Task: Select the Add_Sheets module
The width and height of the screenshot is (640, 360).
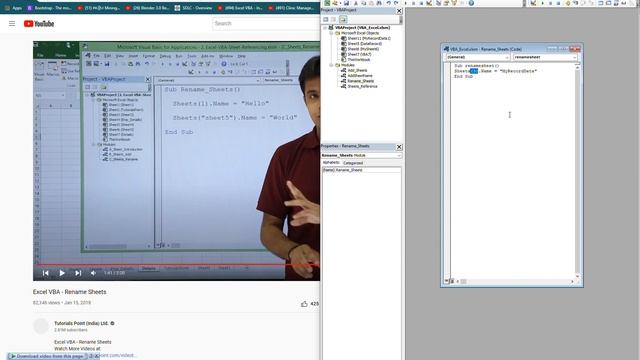Action: tap(354, 70)
